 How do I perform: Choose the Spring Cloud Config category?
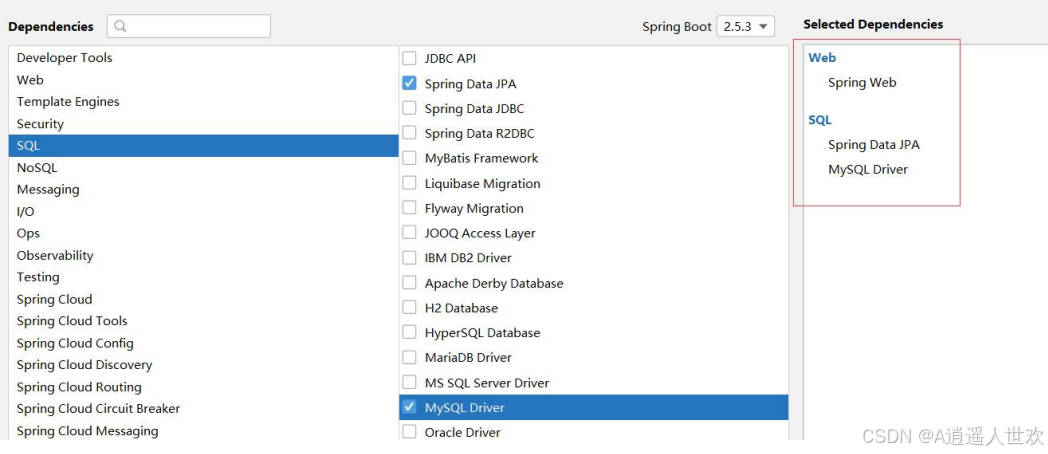pyautogui.click(x=203, y=343)
